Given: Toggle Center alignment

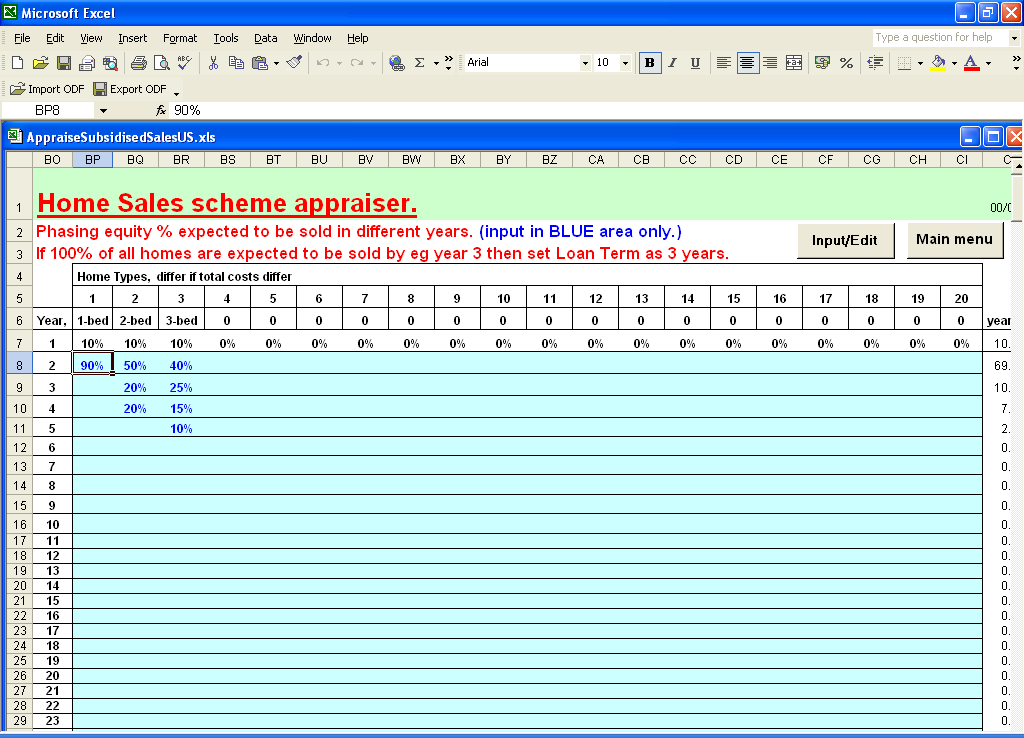Looking at the screenshot, I should [747, 63].
